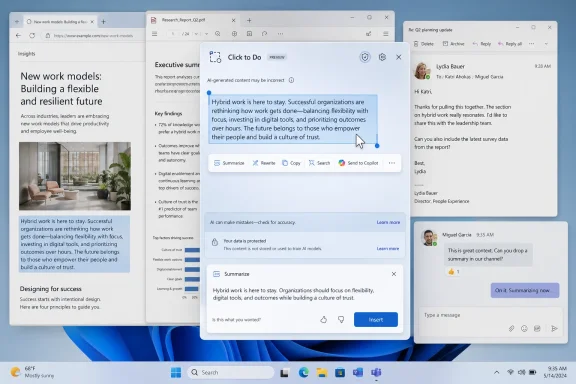Click the thumbs up reaction on Miguel's message
Screen dimensions: 576x384
(453, 272)
